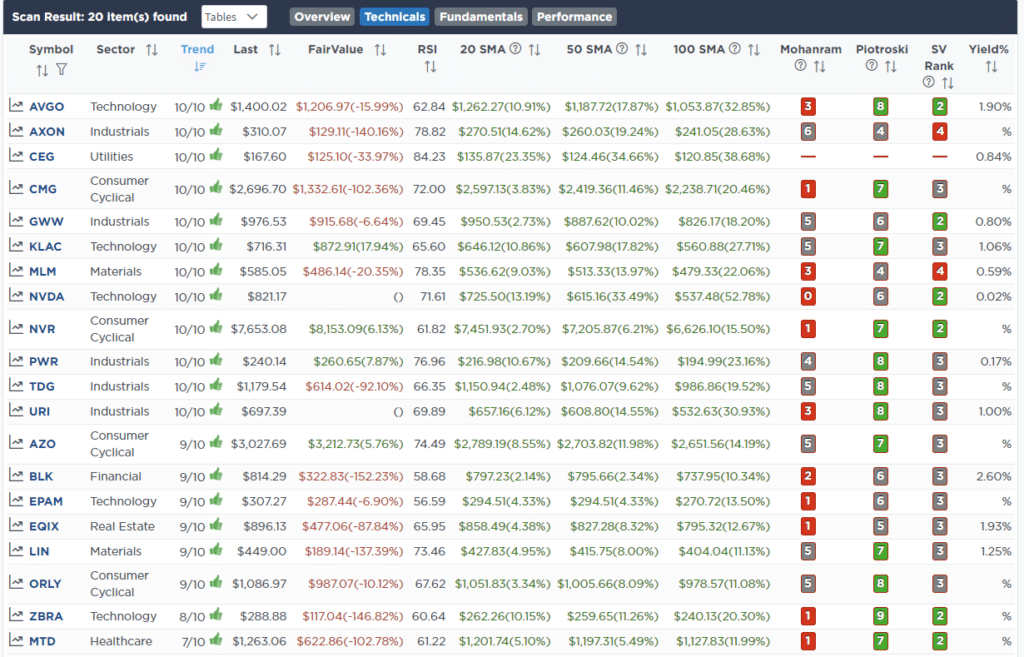Click NVDA's red Mohanram 0 badge
This screenshot has height=657, width=1024.
[x=808, y=296]
